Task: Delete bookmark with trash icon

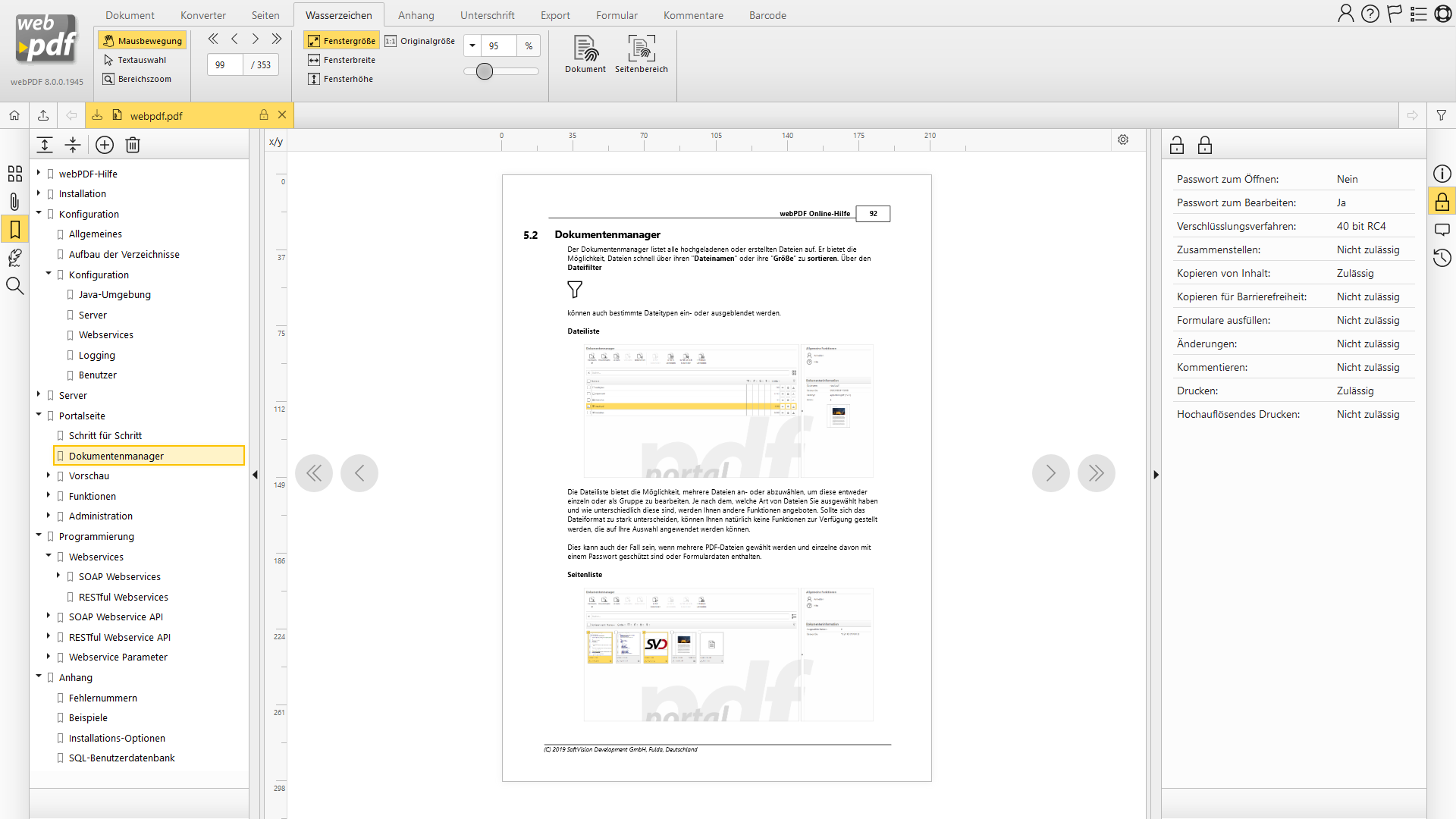Action: coord(133,145)
